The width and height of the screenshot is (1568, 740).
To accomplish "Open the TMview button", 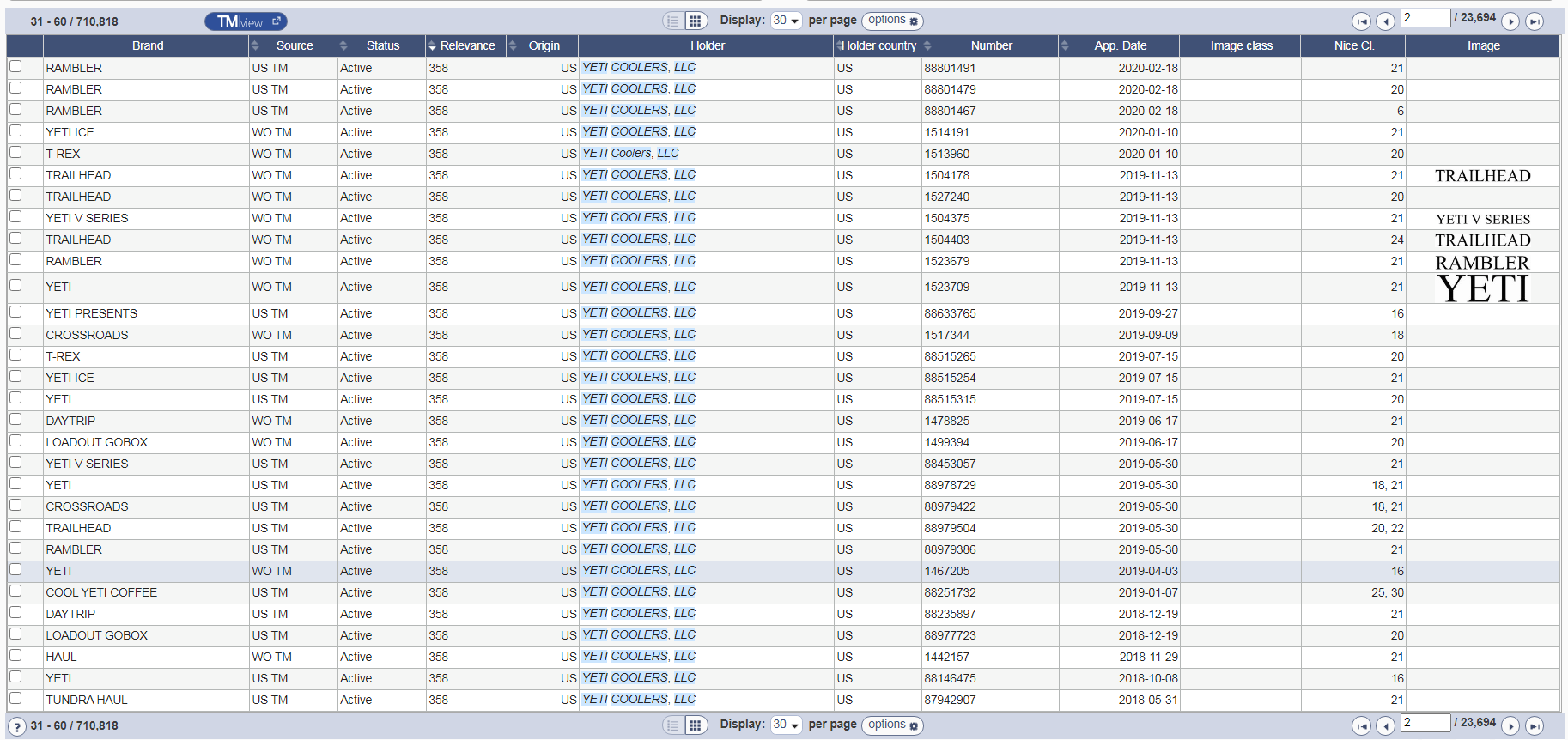I will (x=246, y=21).
